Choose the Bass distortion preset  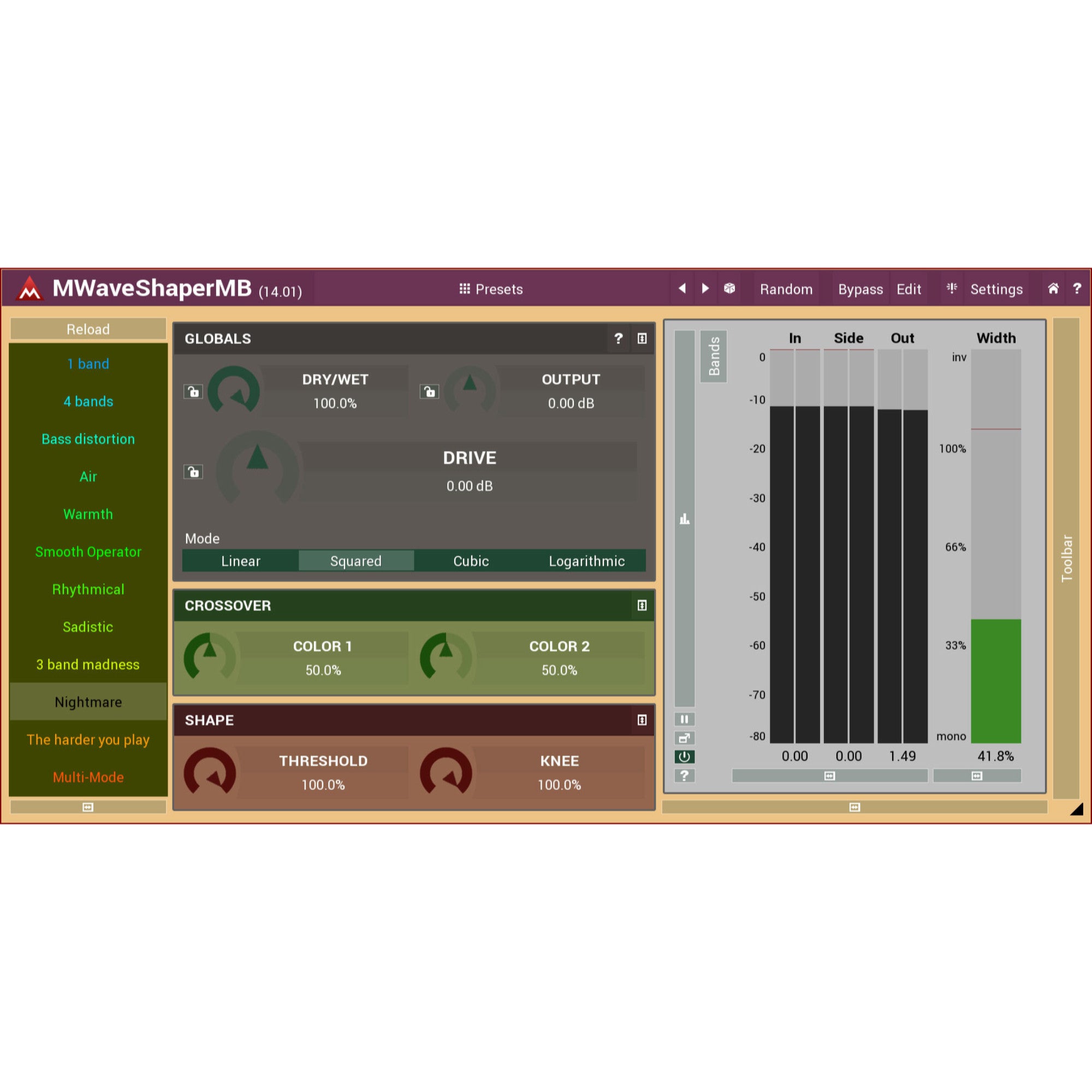(x=88, y=439)
